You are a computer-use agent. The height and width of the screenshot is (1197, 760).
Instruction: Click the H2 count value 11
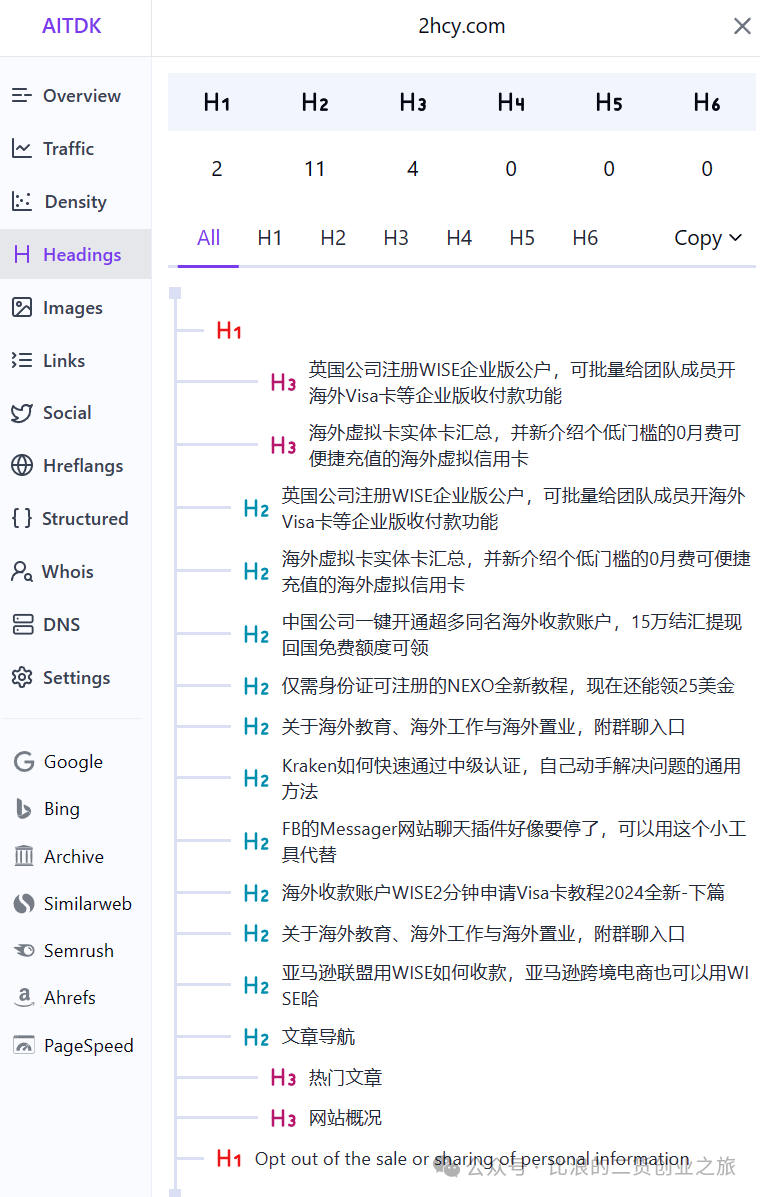pyautogui.click(x=315, y=169)
